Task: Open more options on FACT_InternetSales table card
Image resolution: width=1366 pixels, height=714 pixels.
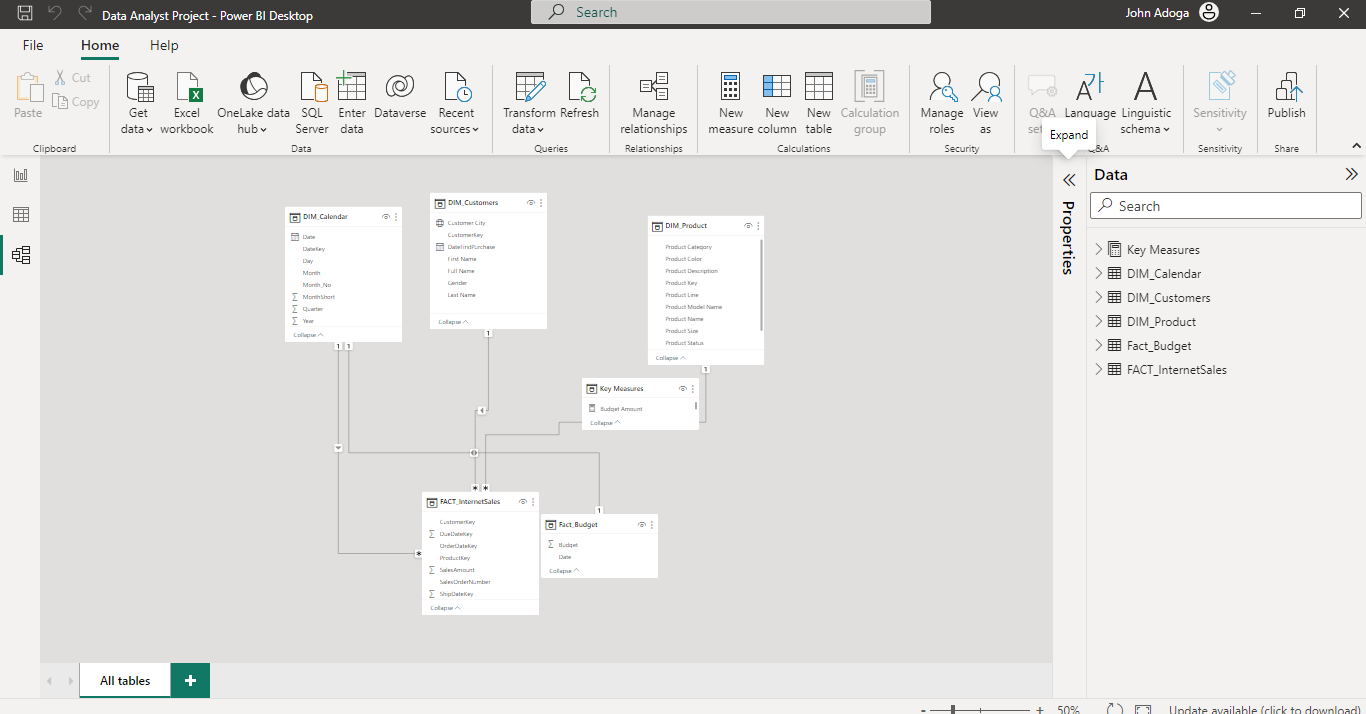Action: pyautogui.click(x=533, y=502)
